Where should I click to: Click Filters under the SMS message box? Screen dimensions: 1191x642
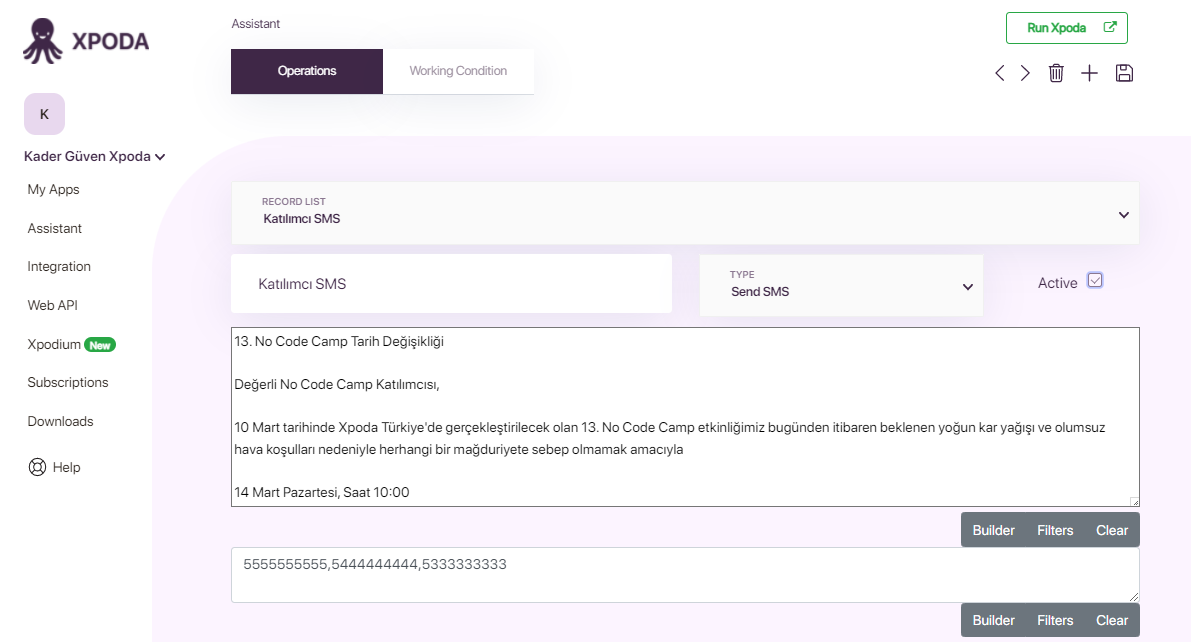click(x=1055, y=530)
